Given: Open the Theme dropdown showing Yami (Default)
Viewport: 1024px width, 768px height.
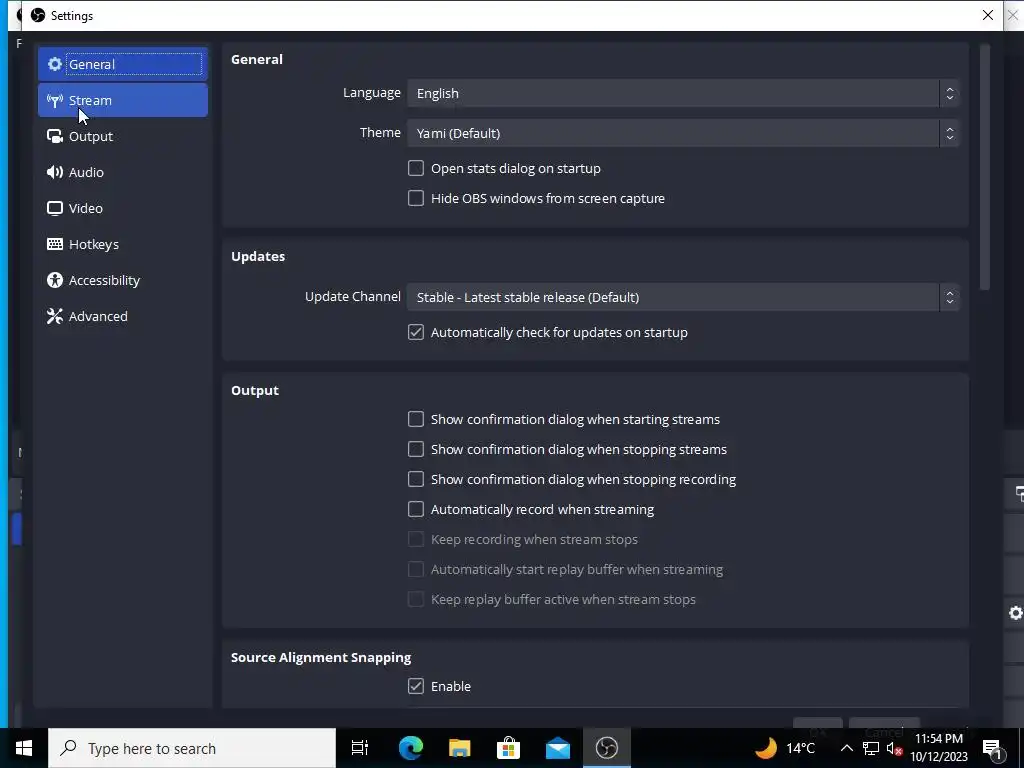Looking at the screenshot, I should click(x=683, y=133).
